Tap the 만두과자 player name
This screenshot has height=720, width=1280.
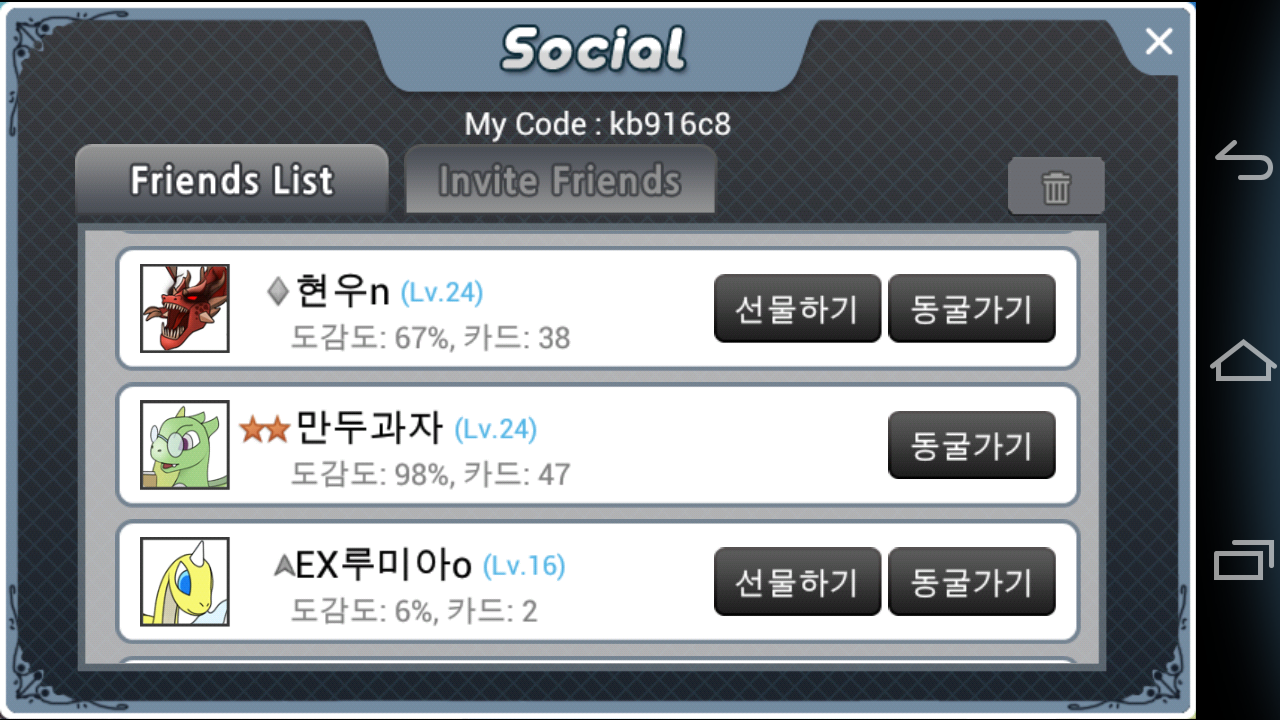coord(369,428)
